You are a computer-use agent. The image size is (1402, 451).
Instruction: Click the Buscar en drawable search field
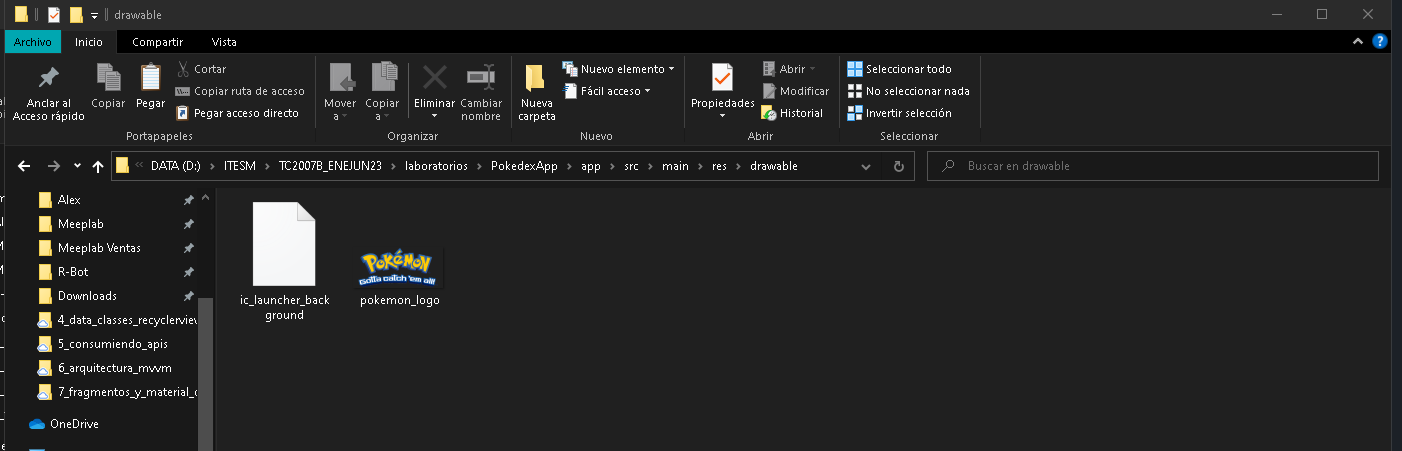click(x=1160, y=166)
